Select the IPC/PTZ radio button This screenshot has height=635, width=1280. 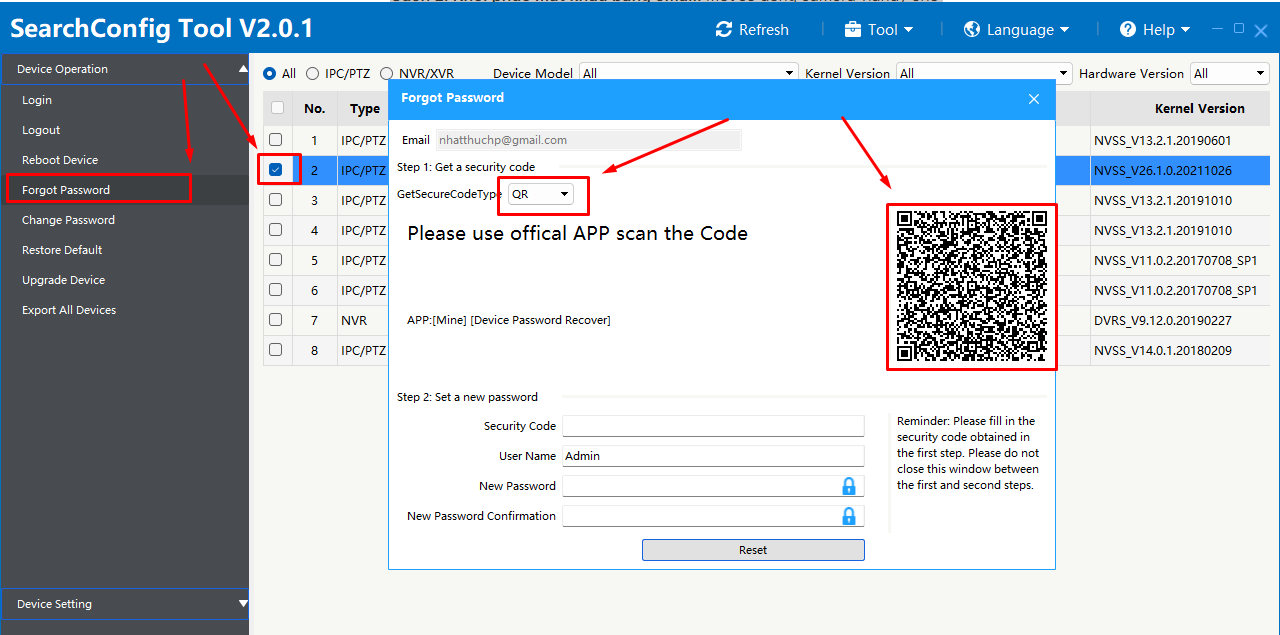pos(312,74)
